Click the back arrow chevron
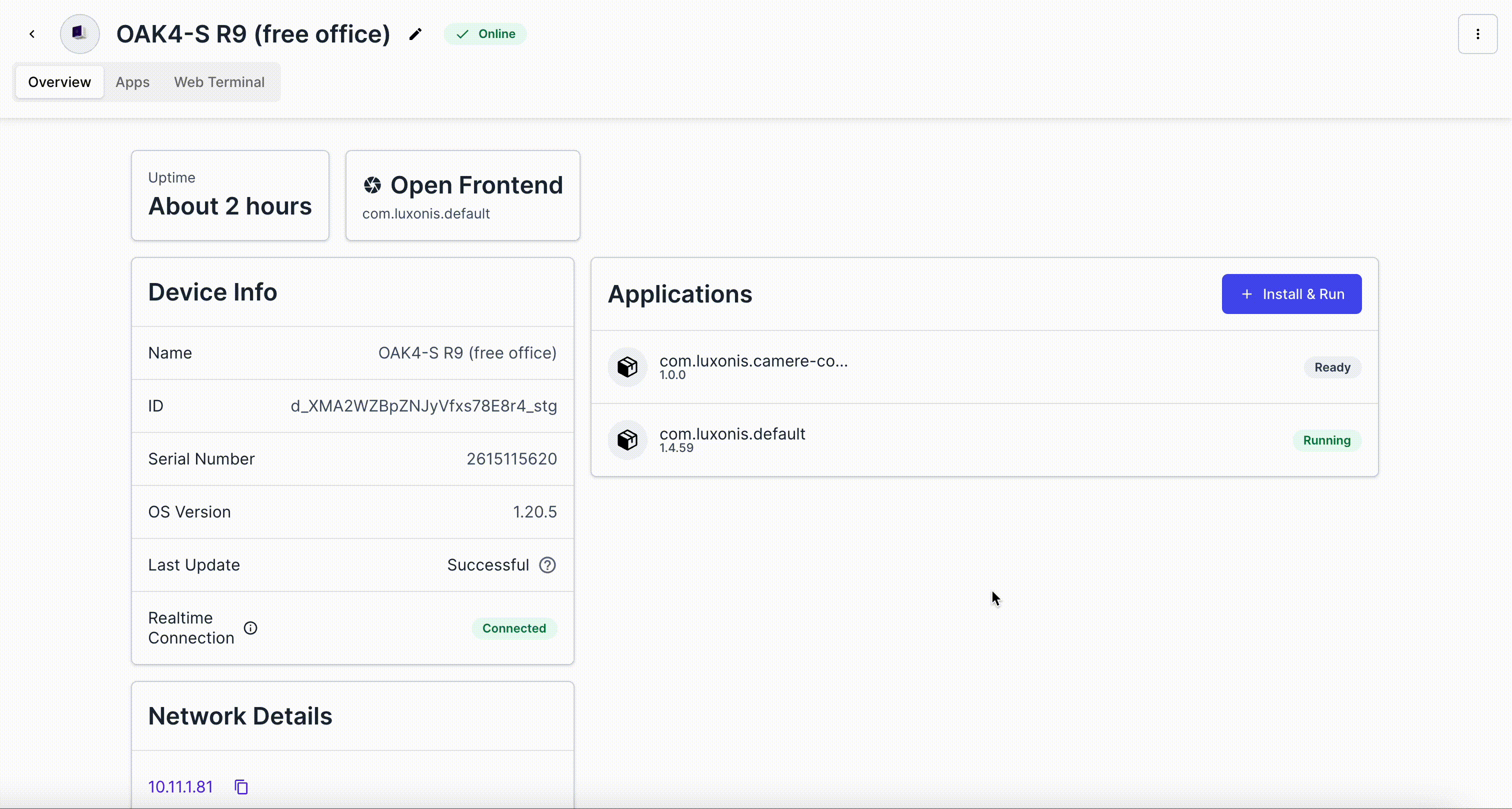This screenshot has height=809, width=1512. point(32,34)
